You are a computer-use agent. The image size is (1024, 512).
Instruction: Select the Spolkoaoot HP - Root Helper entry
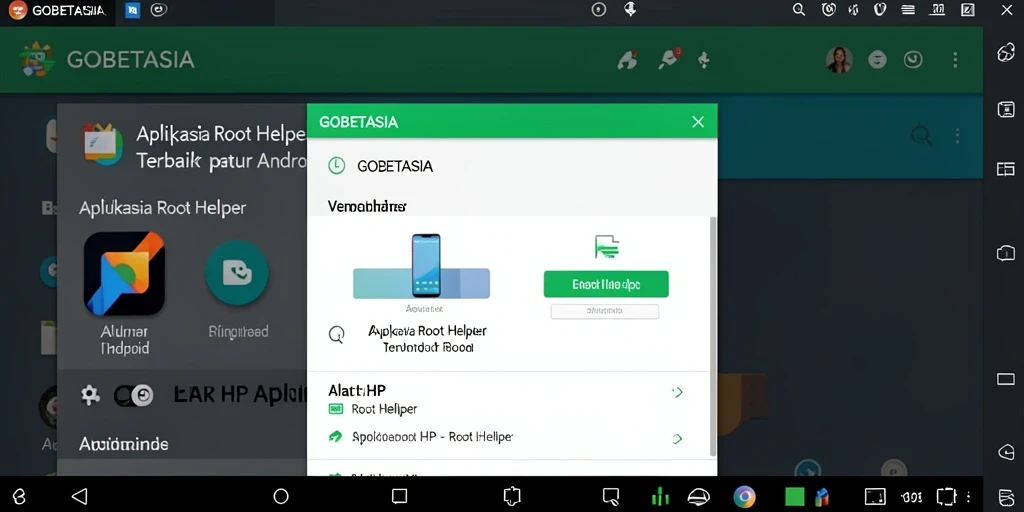coord(432,437)
